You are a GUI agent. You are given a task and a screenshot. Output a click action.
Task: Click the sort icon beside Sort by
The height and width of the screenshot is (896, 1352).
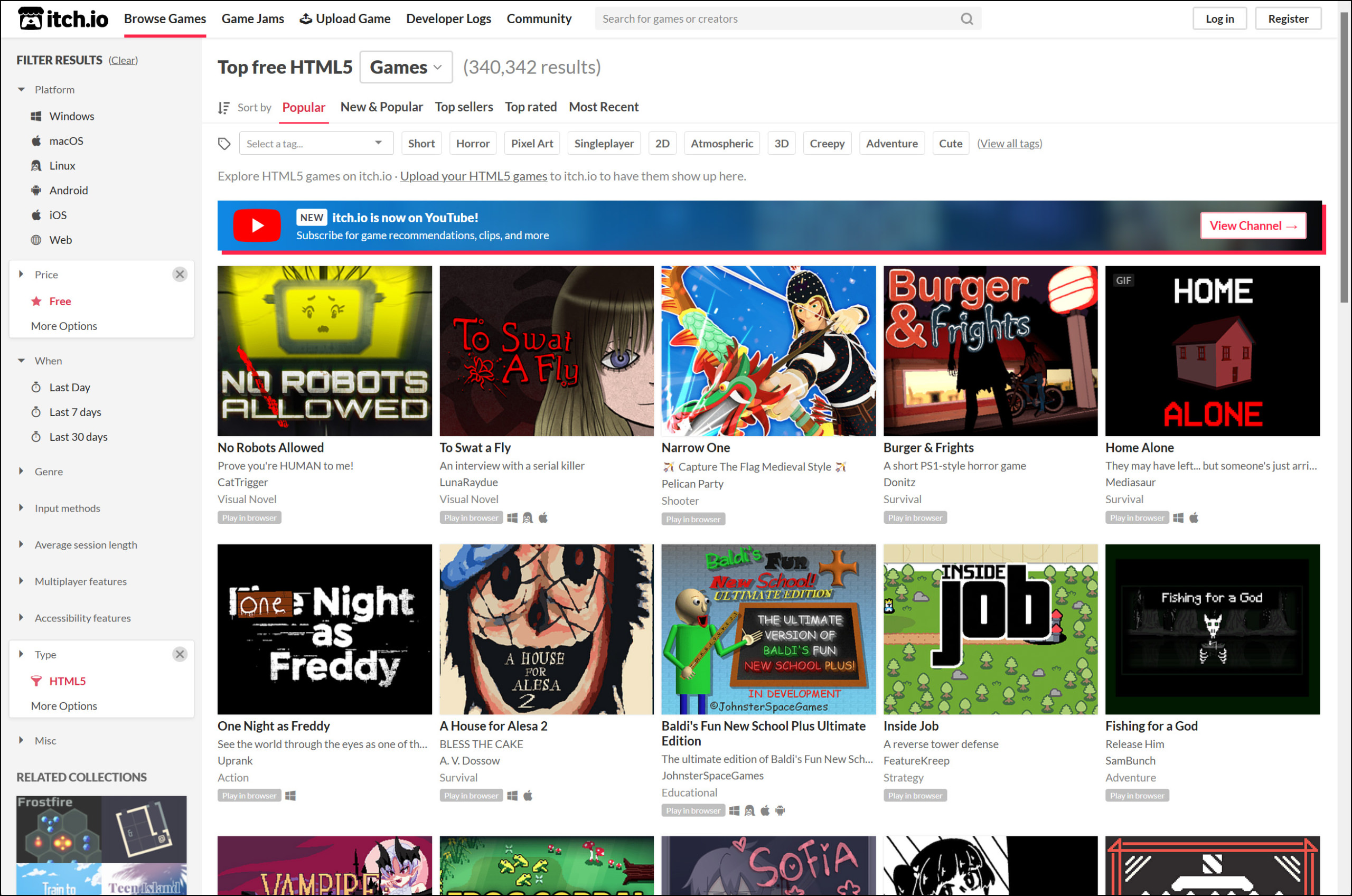coord(223,107)
